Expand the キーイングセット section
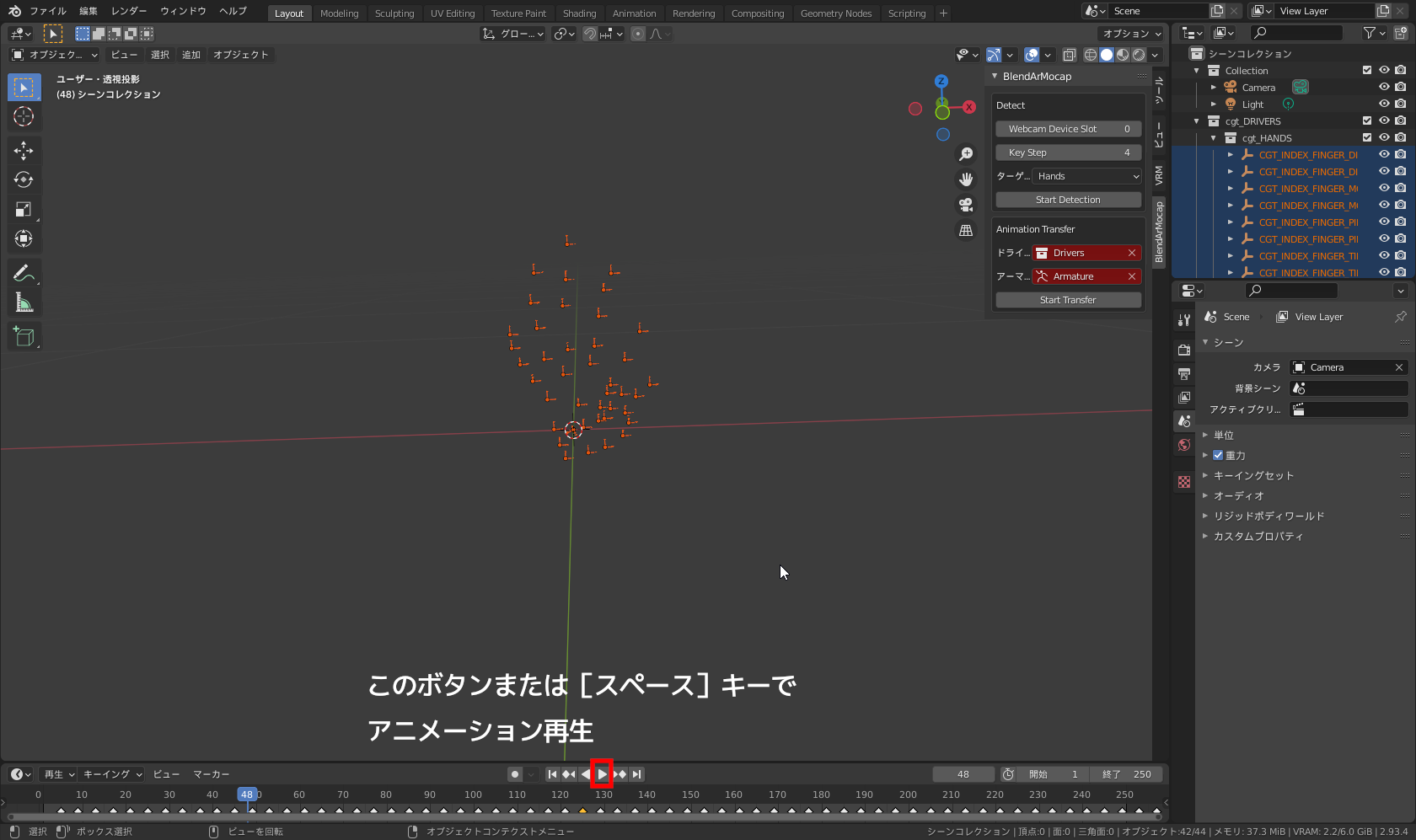 click(x=1252, y=476)
